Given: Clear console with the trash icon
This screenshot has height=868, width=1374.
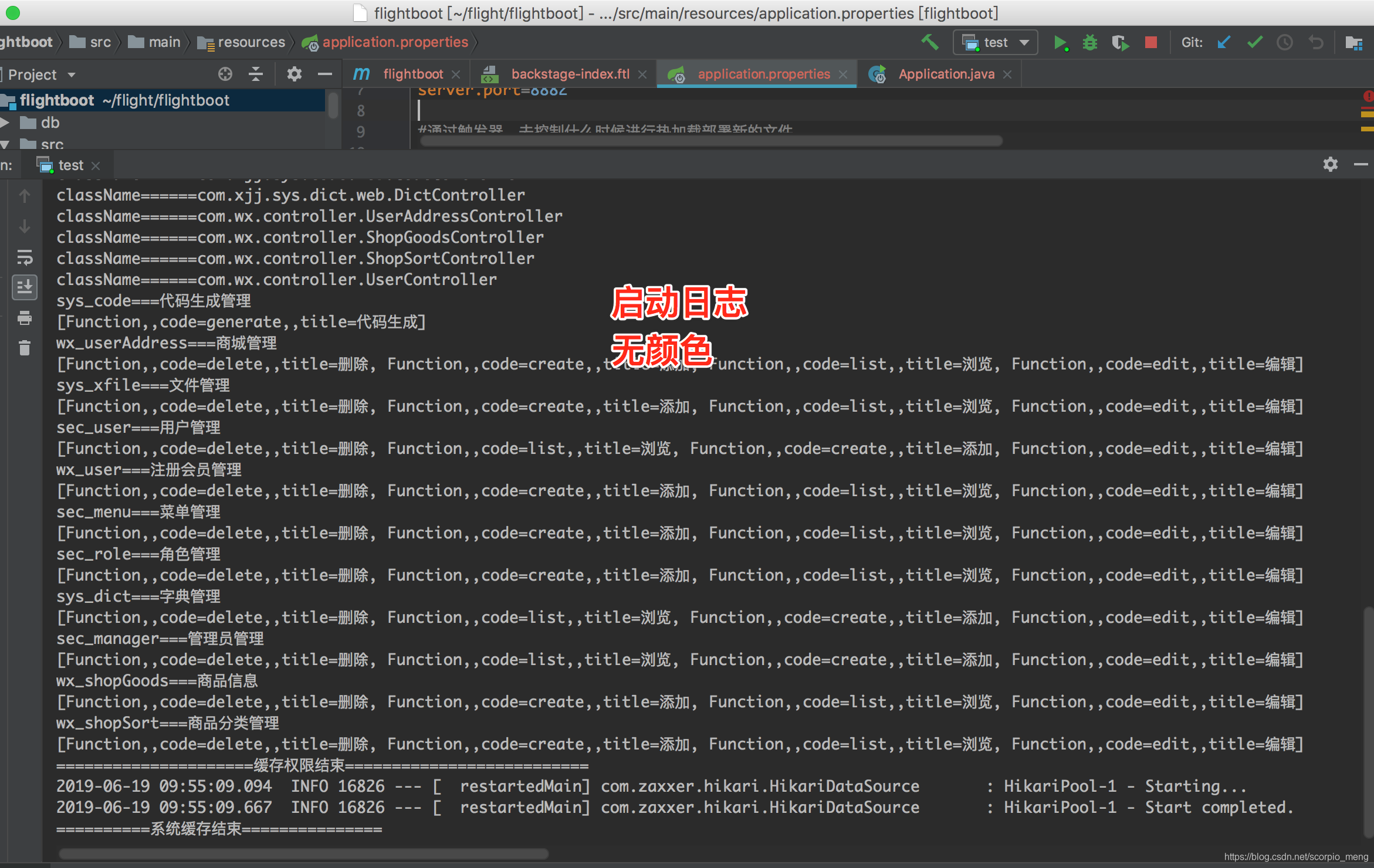Looking at the screenshot, I should [25, 348].
